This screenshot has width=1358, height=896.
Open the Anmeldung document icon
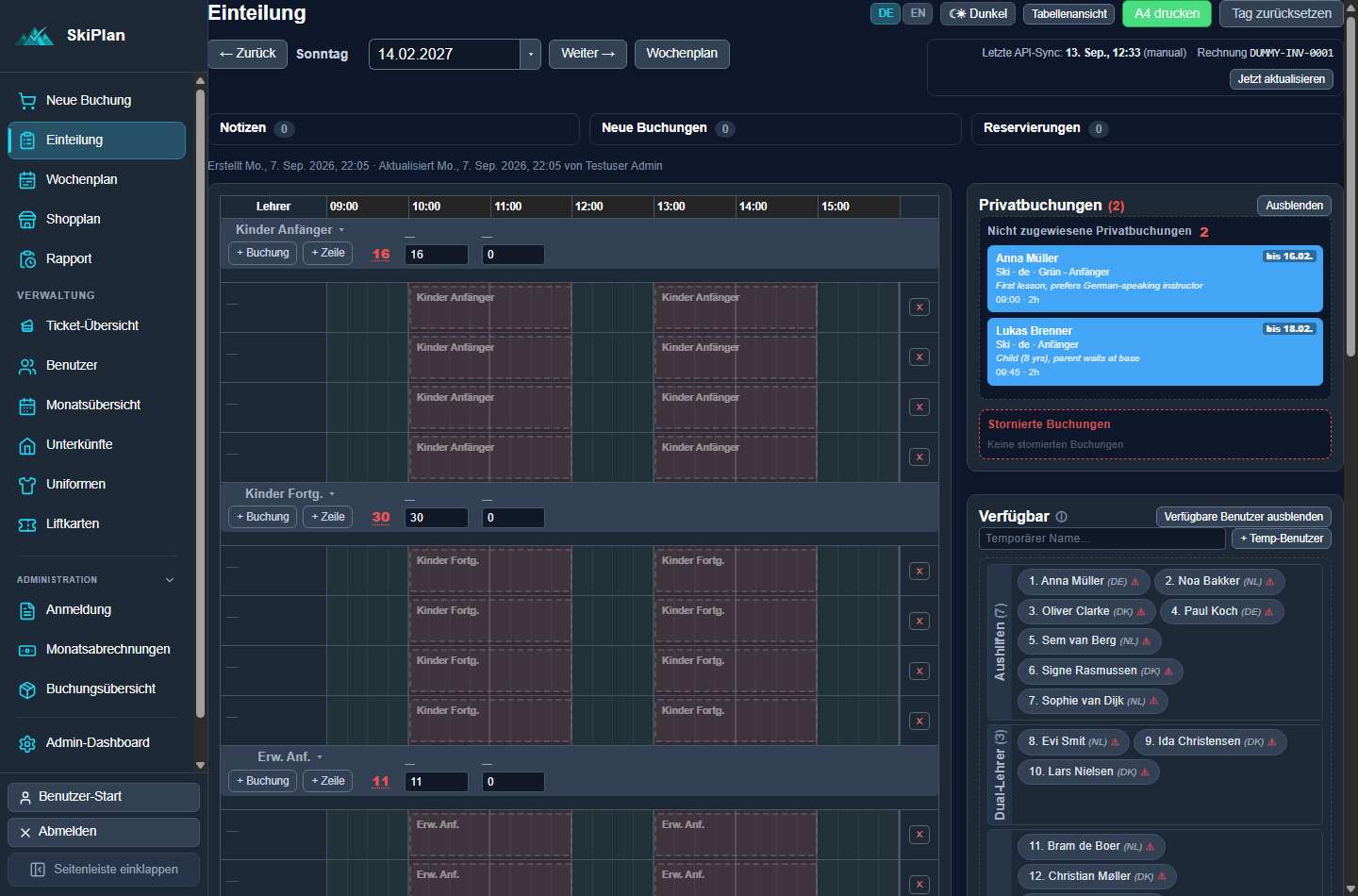(27, 609)
